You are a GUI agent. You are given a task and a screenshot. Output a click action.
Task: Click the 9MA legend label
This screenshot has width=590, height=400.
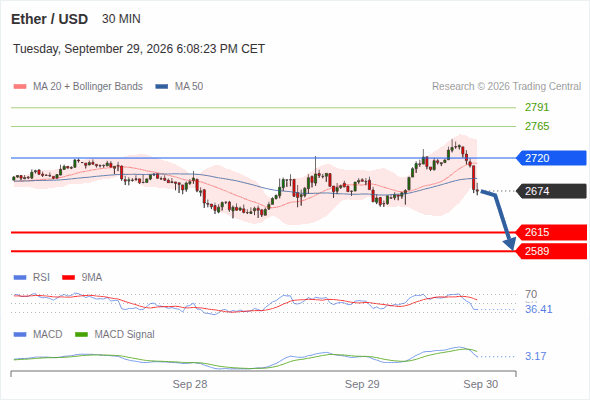(x=92, y=278)
